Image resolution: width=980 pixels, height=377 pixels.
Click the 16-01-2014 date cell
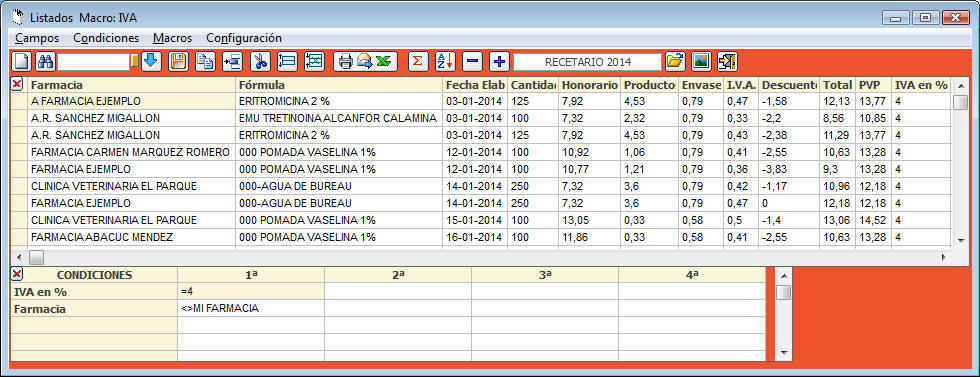pos(475,237)
